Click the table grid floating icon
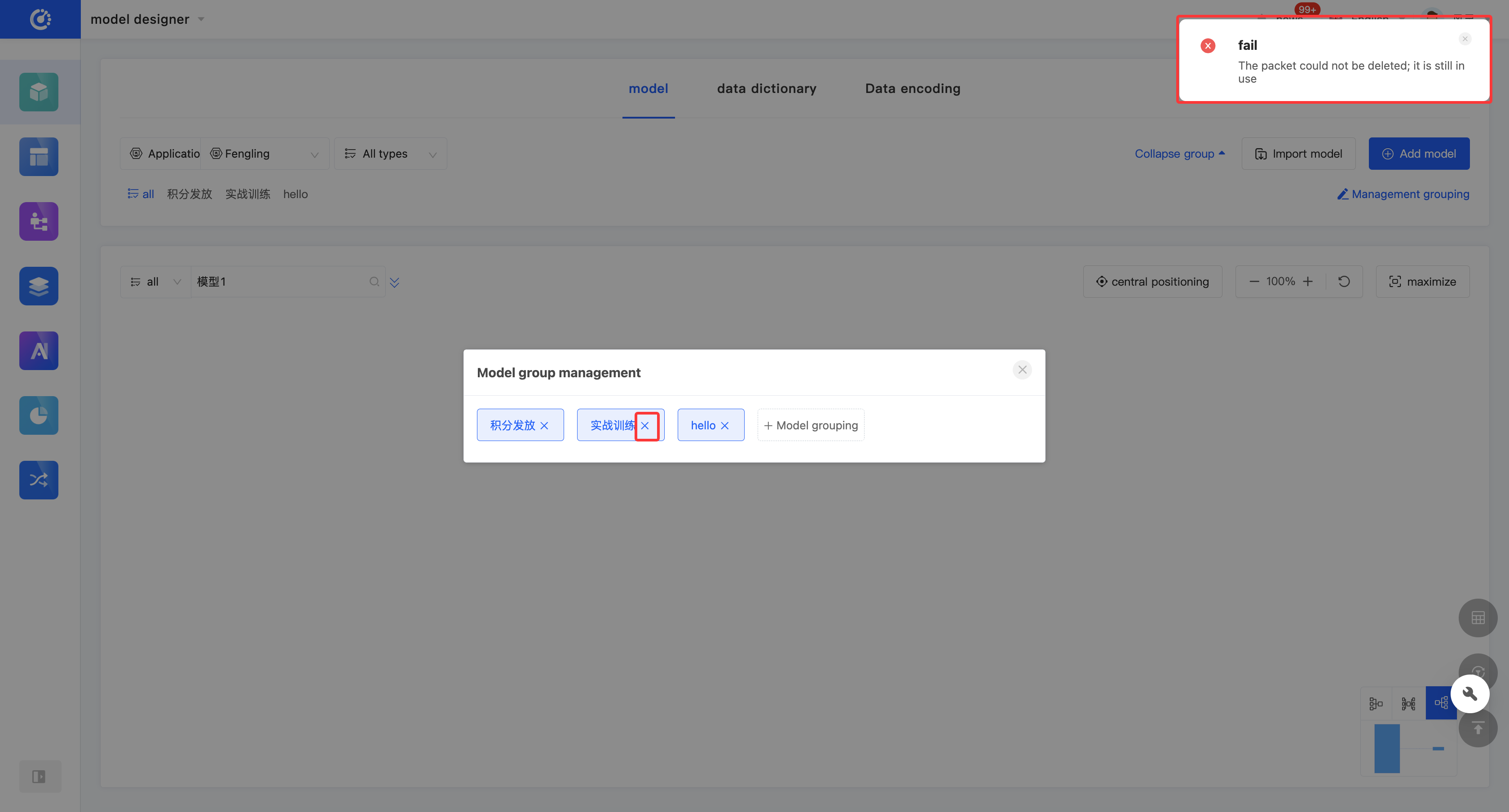This screenshot has height=812, width=1509. point(1478,618)
